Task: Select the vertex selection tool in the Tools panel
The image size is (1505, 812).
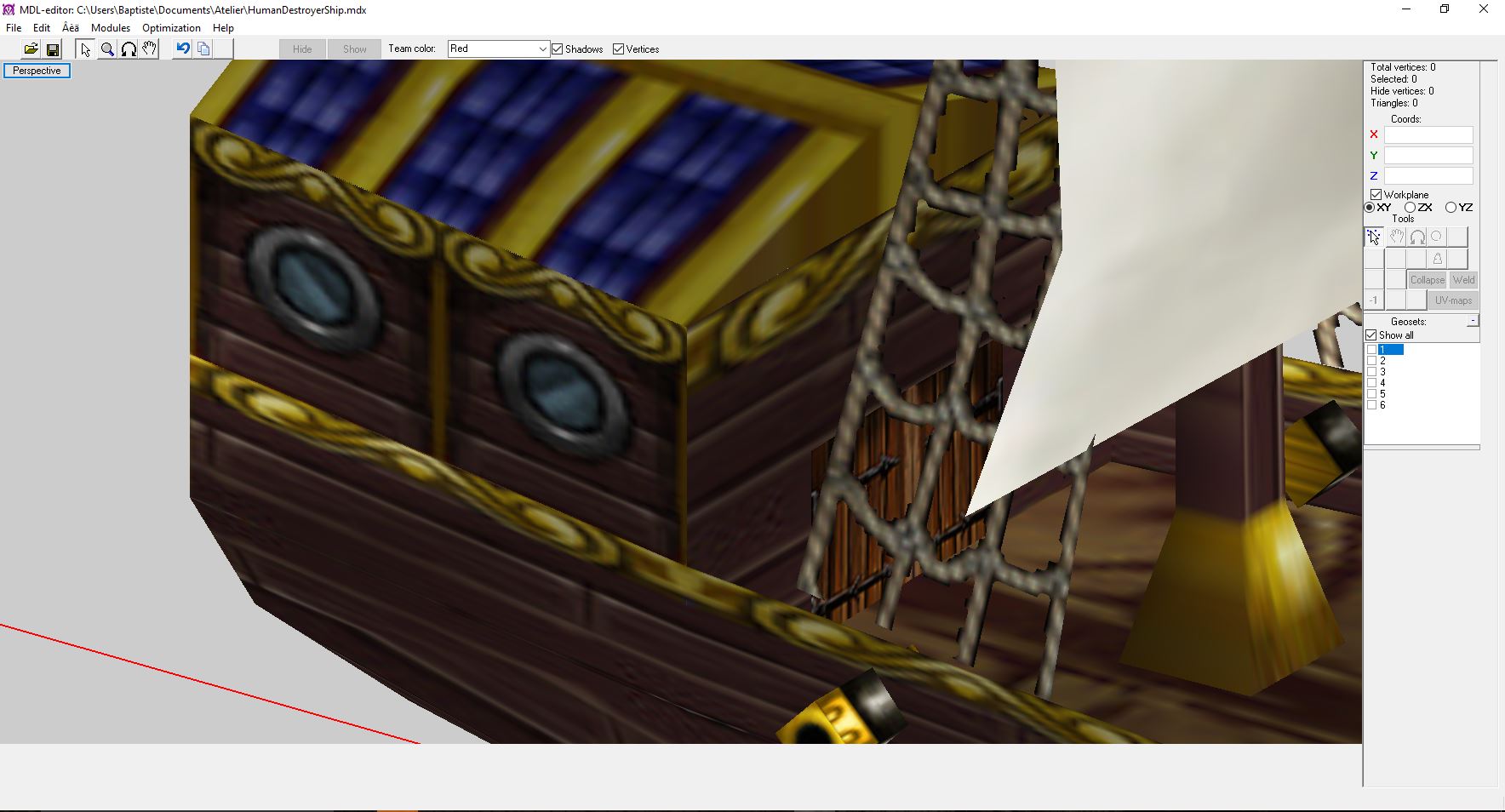Action: 1375,237
